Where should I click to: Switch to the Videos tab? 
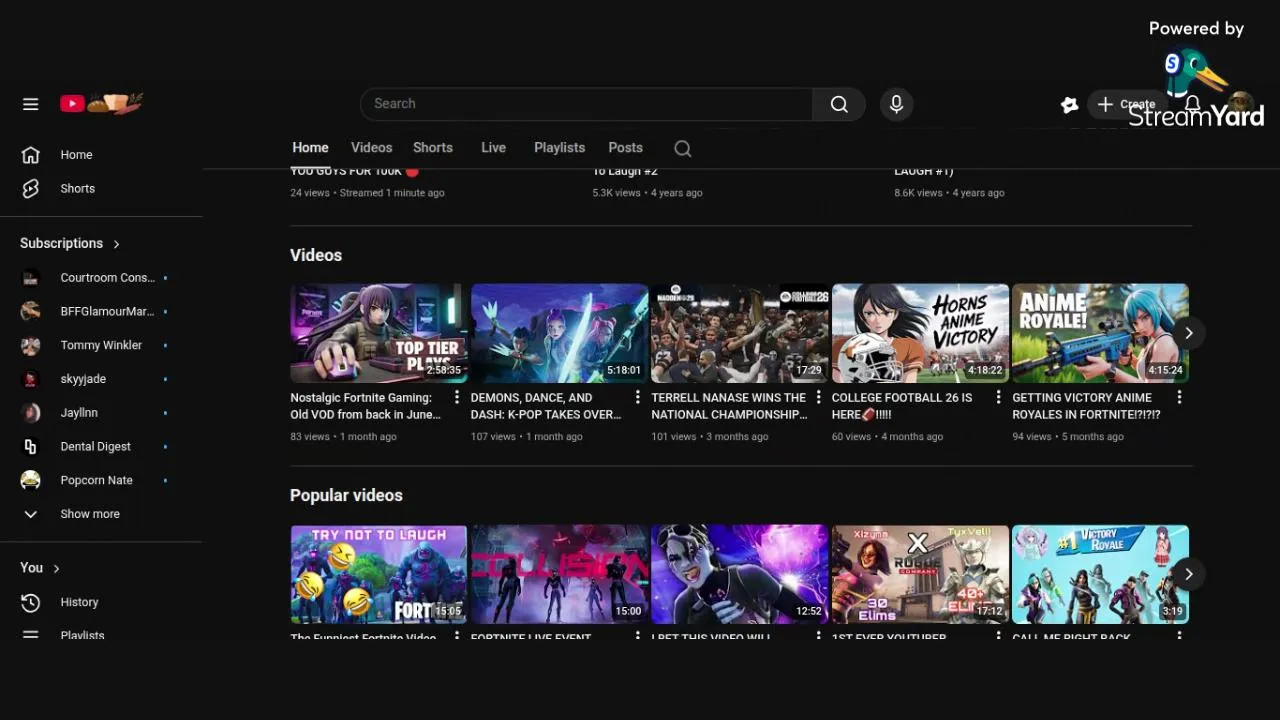[x=371, y=148]
